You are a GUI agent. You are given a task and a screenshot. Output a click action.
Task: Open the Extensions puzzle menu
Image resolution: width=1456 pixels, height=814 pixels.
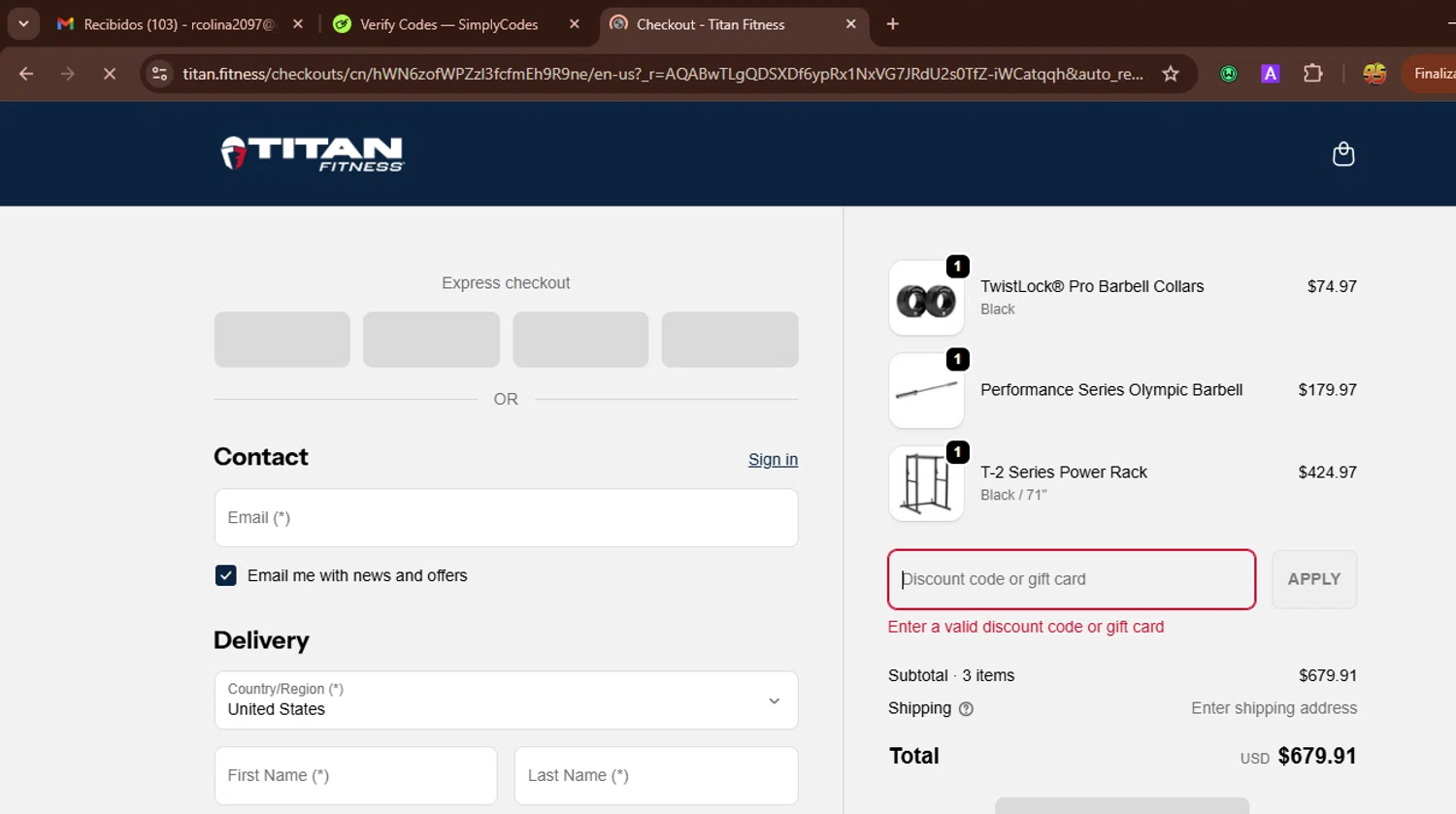(x=1312, y=74)
